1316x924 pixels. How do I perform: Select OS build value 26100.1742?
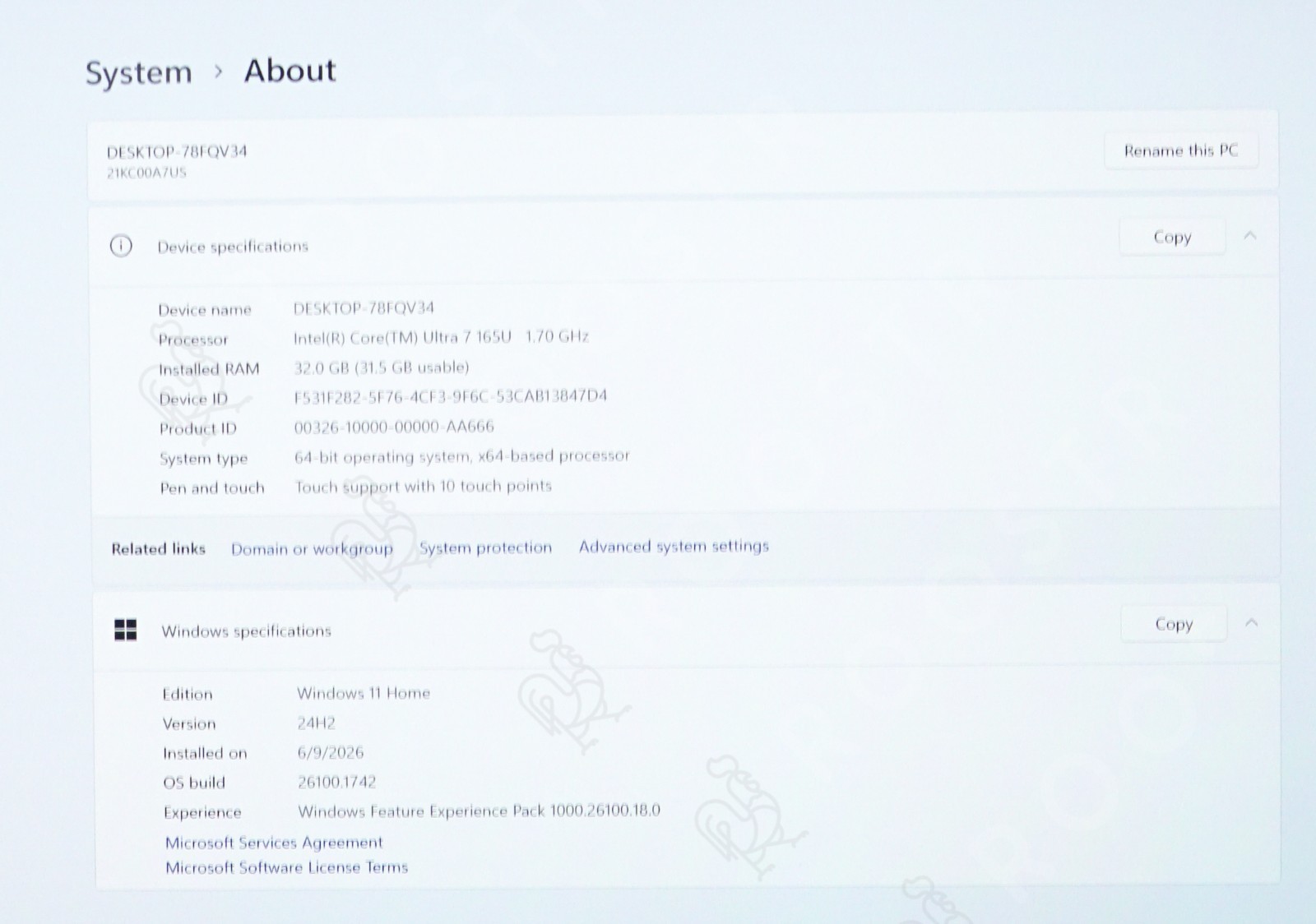pyautogui.click(x=336, y=782)
